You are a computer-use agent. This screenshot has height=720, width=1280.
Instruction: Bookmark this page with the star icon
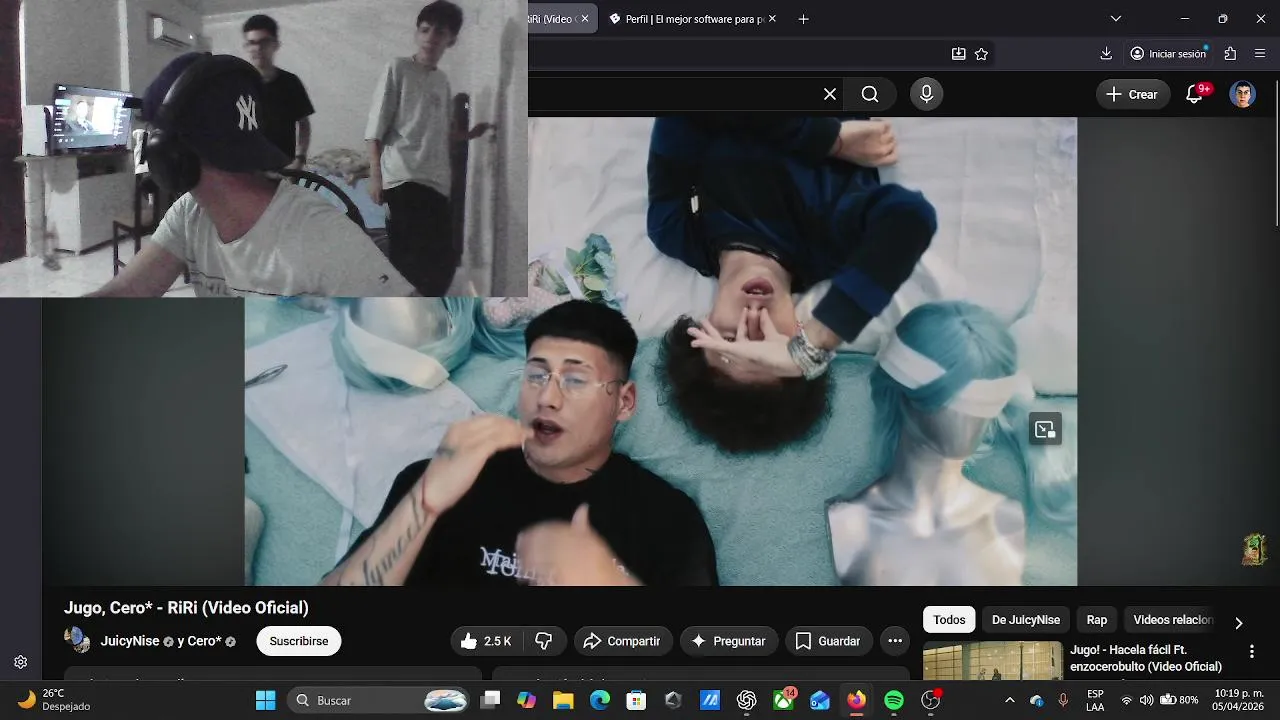point(981,54)
